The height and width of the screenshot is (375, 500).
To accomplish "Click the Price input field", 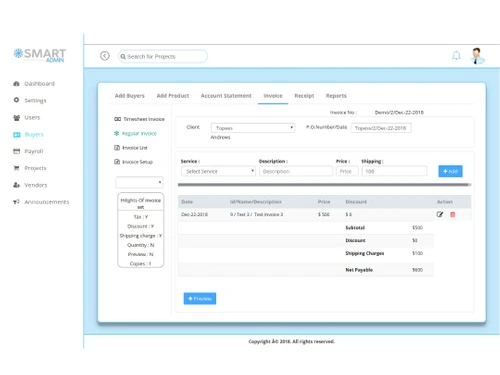I will click(x=347, y=171).
